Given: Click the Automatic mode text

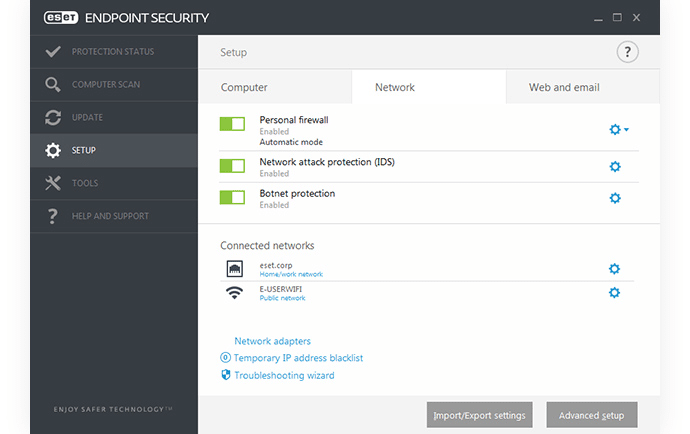Looking at the screenshot, I should click(291, 142).
